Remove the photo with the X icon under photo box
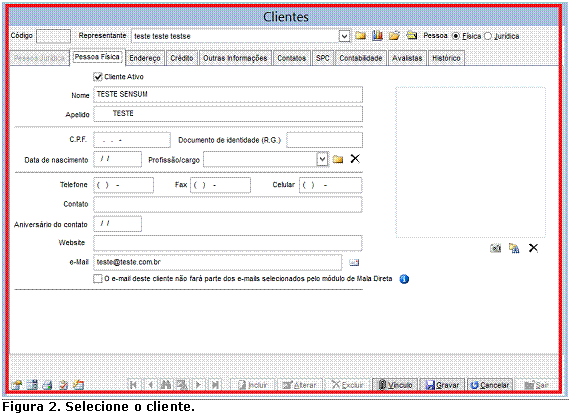Image resolution: width=571 pixels, height=416 pixels. point(533,248)
